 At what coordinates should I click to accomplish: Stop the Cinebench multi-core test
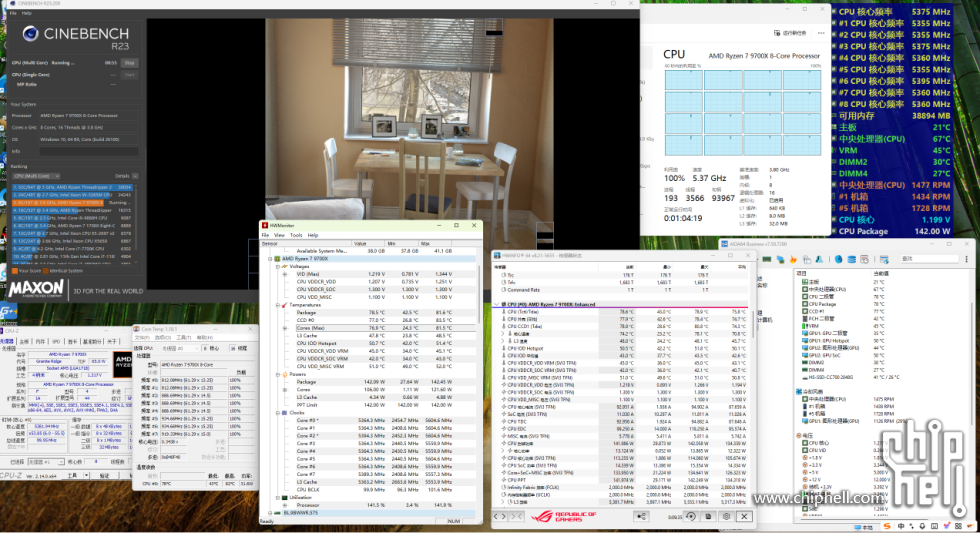click(129, 63)
